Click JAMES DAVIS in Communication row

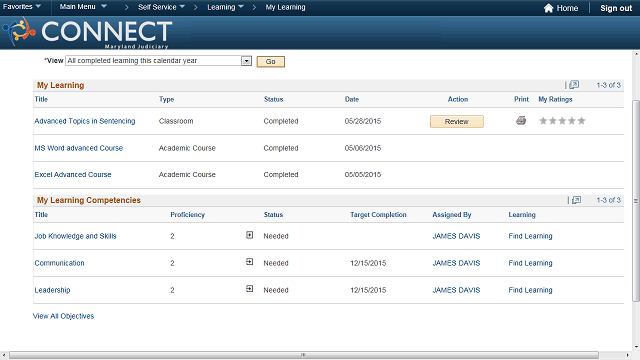point(456,263)
